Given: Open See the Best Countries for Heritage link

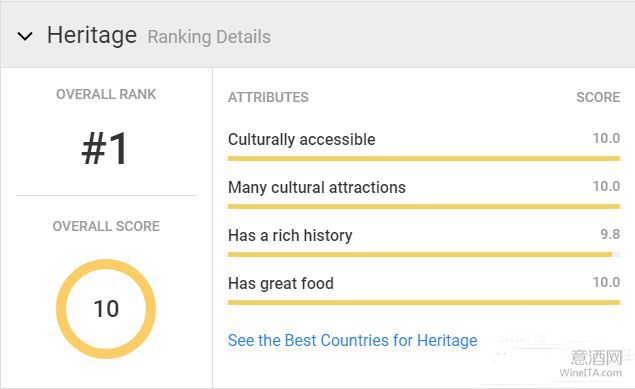Looking at the screenshot, I should point(352,340).
